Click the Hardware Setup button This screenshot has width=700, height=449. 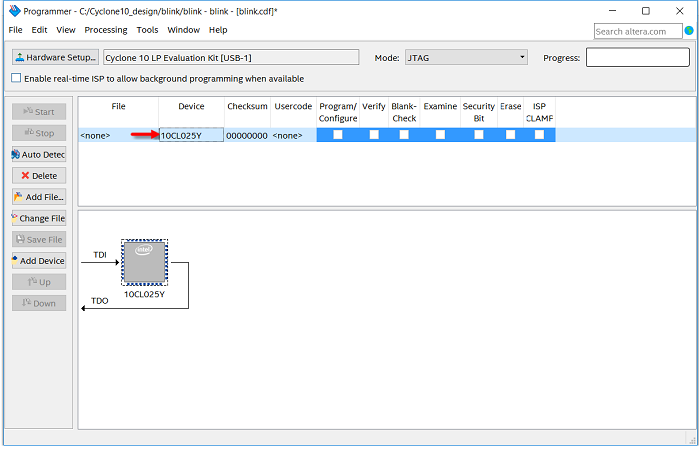click(x=55, y=58)
